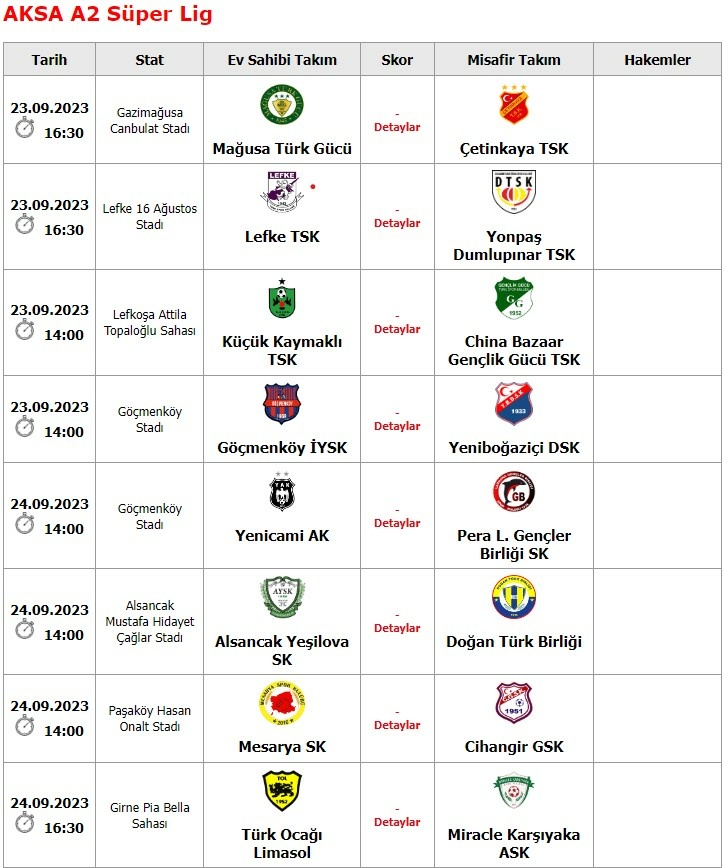Viewport: 723px width, 868px height.
Task: Click the Yenicami AK team emblem
Action: point(282,493)
